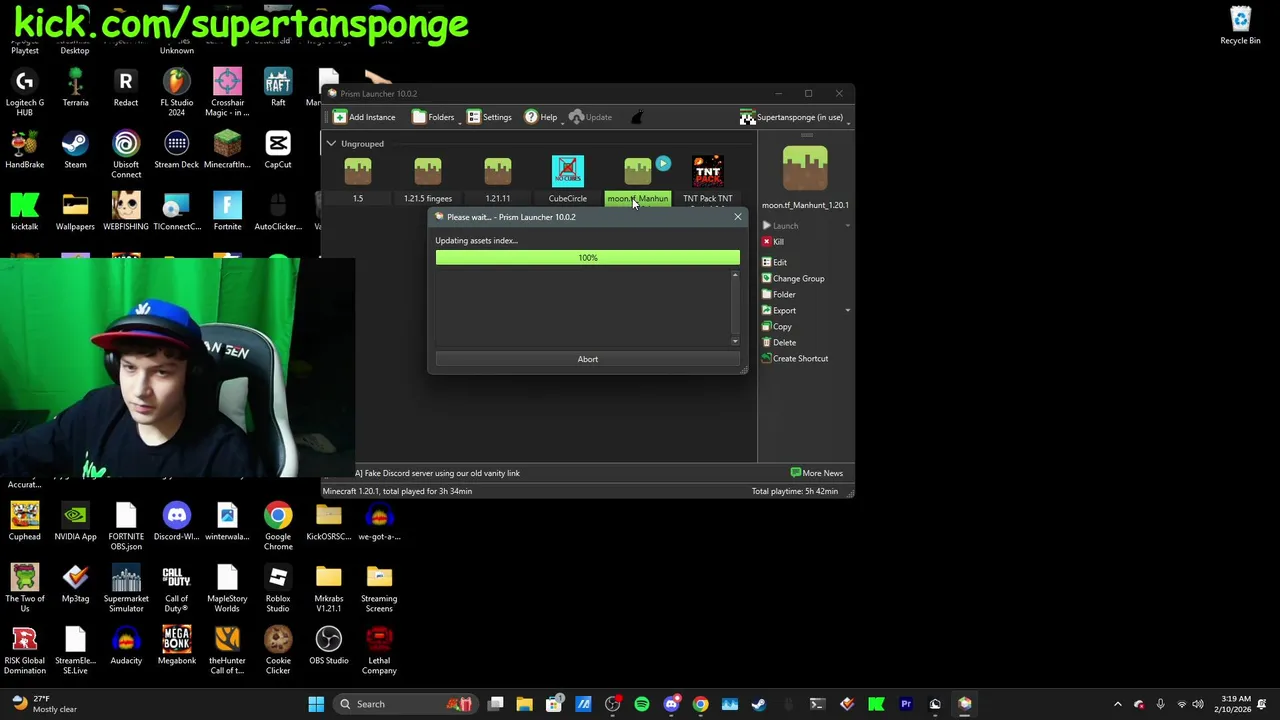Screen dimensions: 1280x720
Task: Select the moon.tf_Manhunt instance label
Action: point(637,198)
